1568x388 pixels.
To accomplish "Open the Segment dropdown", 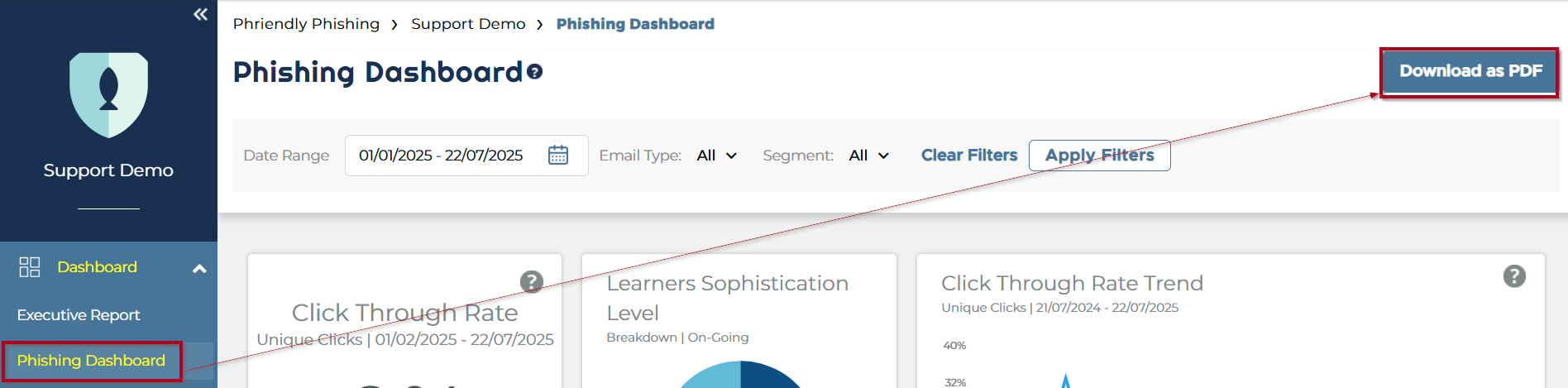I will (x=868, y=156).
